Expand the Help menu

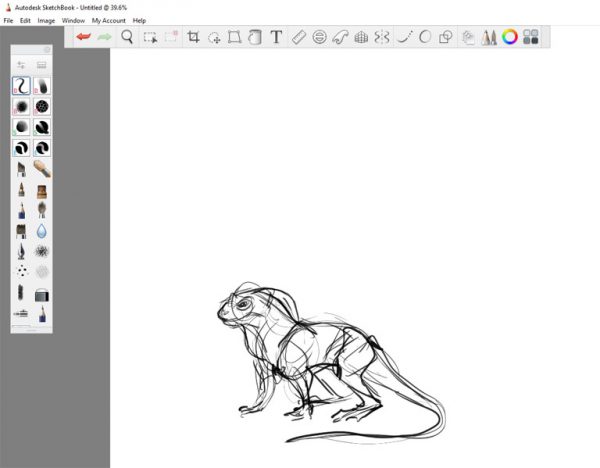pyautogui.click(x=139, y=20)
